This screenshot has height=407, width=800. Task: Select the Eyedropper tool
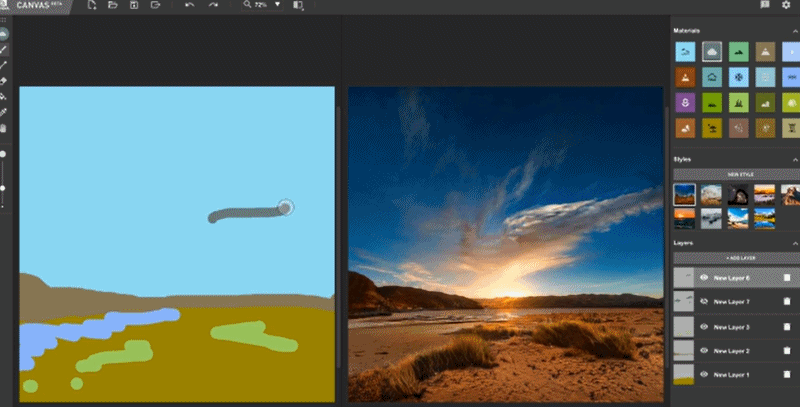click(x=4, y=112)
